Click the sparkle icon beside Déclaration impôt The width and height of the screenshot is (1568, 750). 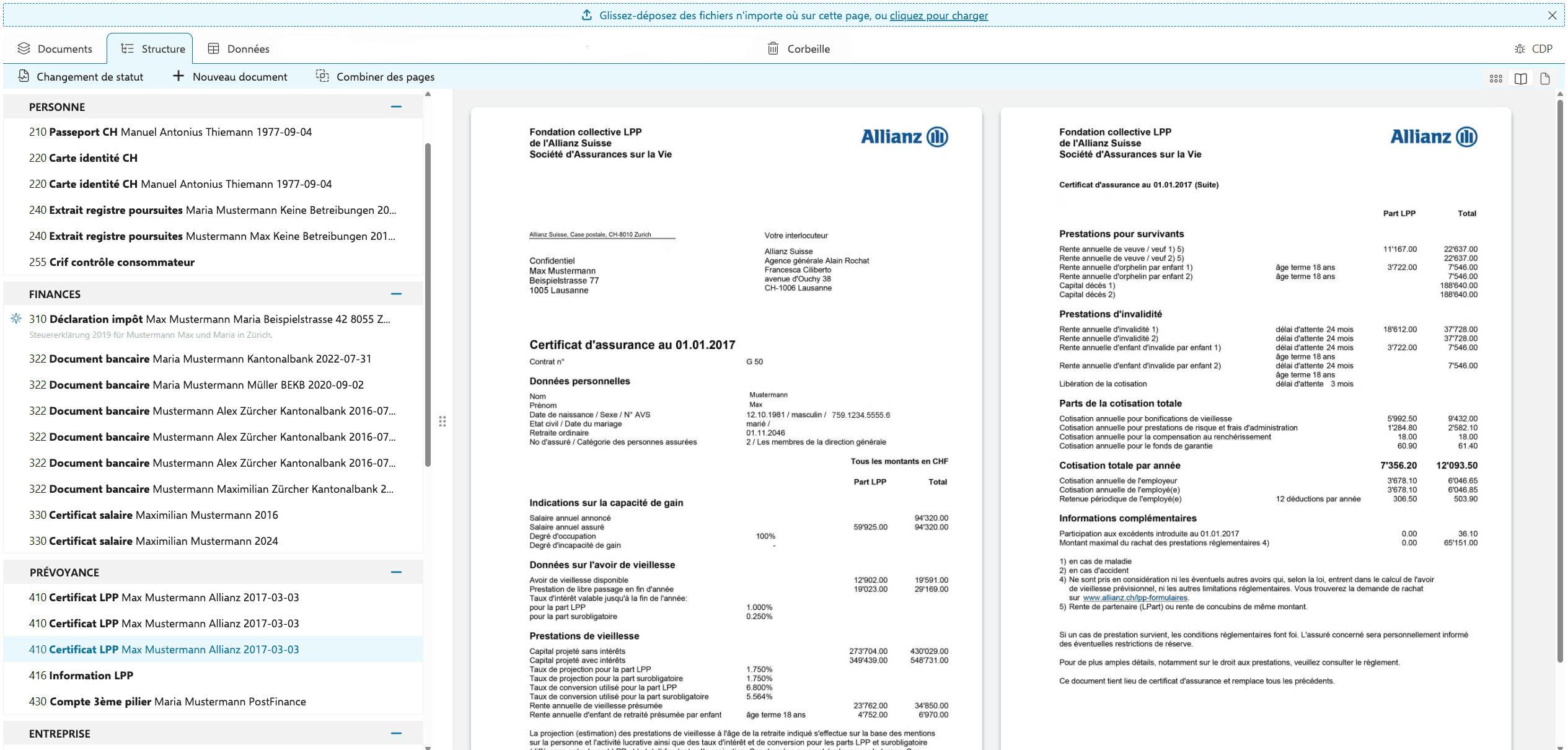coord(16,319)
